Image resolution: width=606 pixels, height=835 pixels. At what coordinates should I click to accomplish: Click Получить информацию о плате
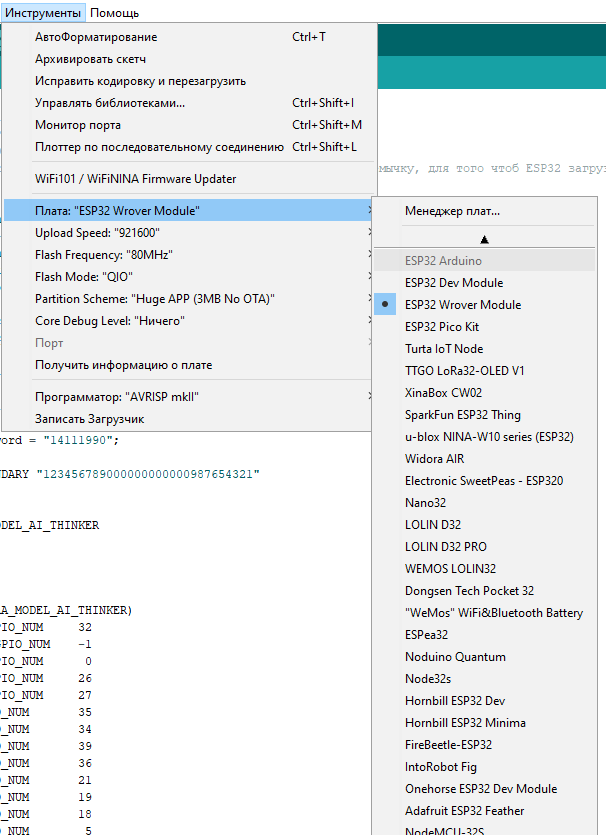[189, 365]
